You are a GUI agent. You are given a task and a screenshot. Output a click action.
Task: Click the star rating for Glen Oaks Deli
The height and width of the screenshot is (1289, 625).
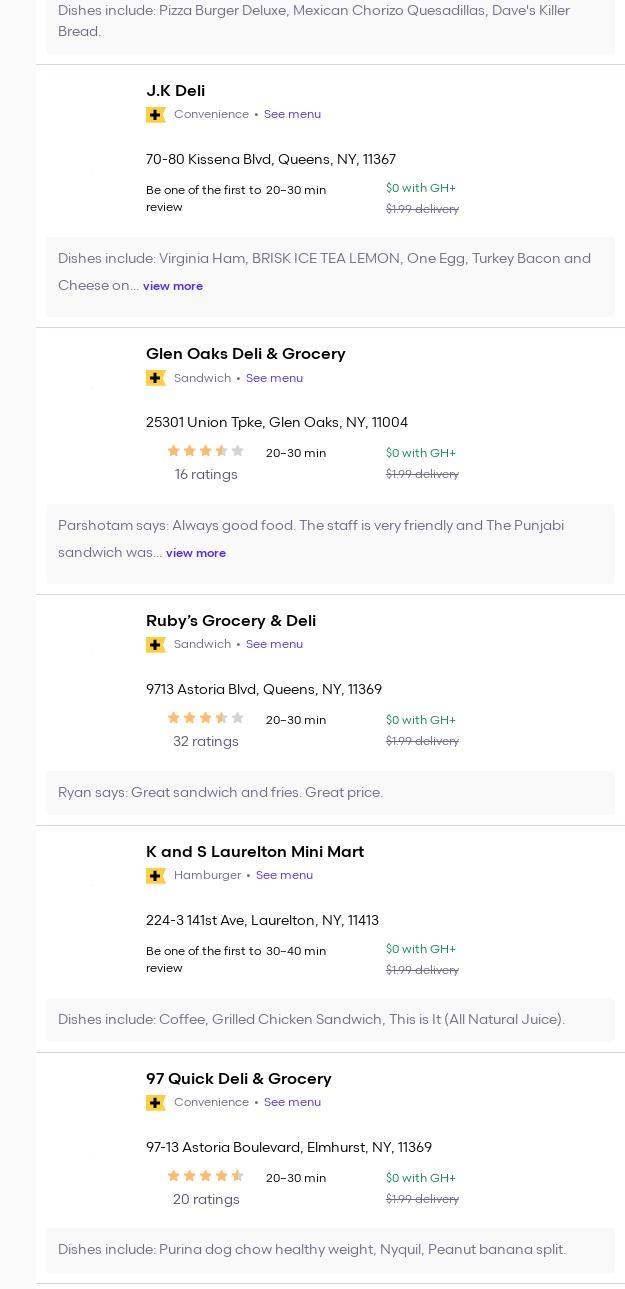[x=206, y=451]
